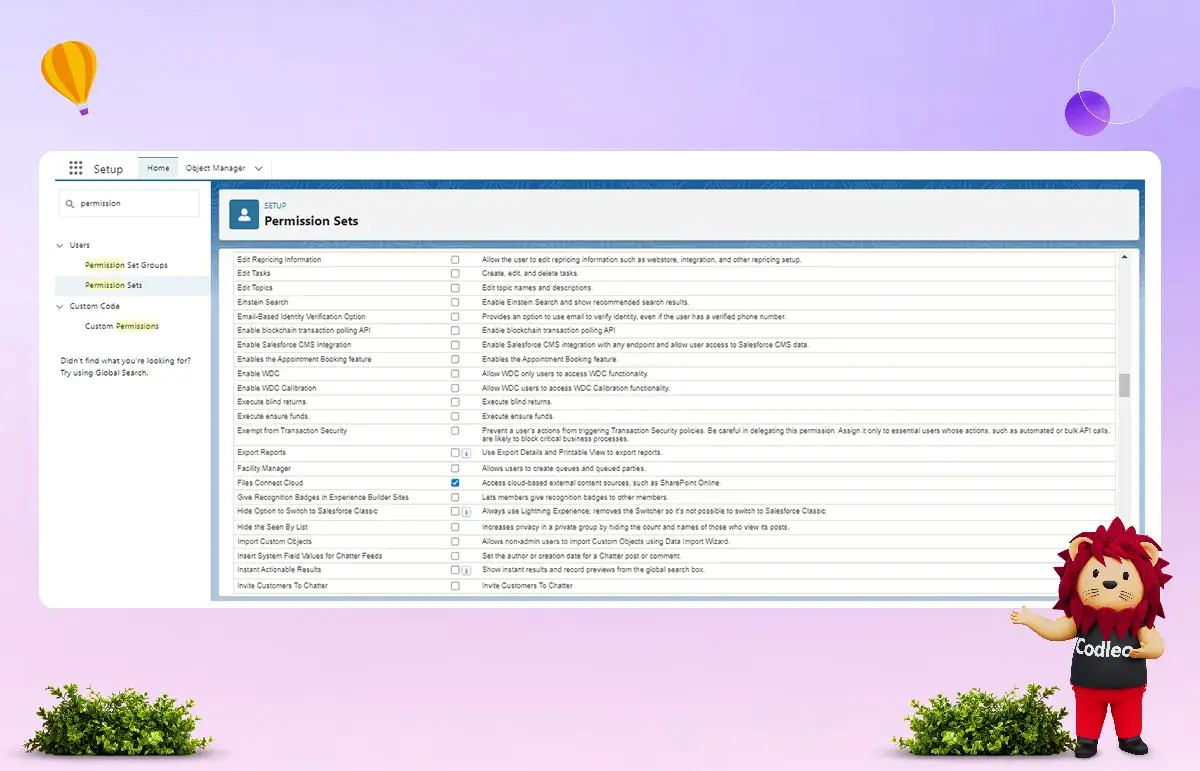Check the Edit Tasks permission
1200x771 pixels.
pos(455,273)
